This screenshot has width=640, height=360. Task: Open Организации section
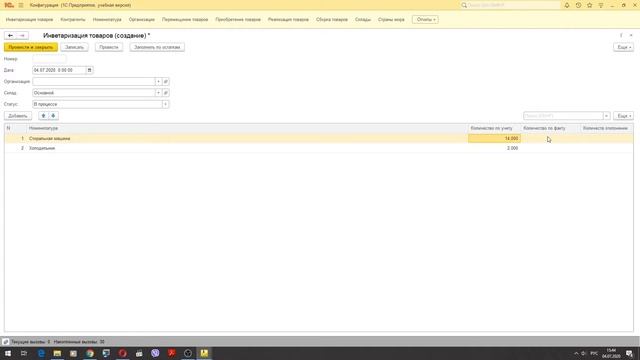[x=142, y=20]
